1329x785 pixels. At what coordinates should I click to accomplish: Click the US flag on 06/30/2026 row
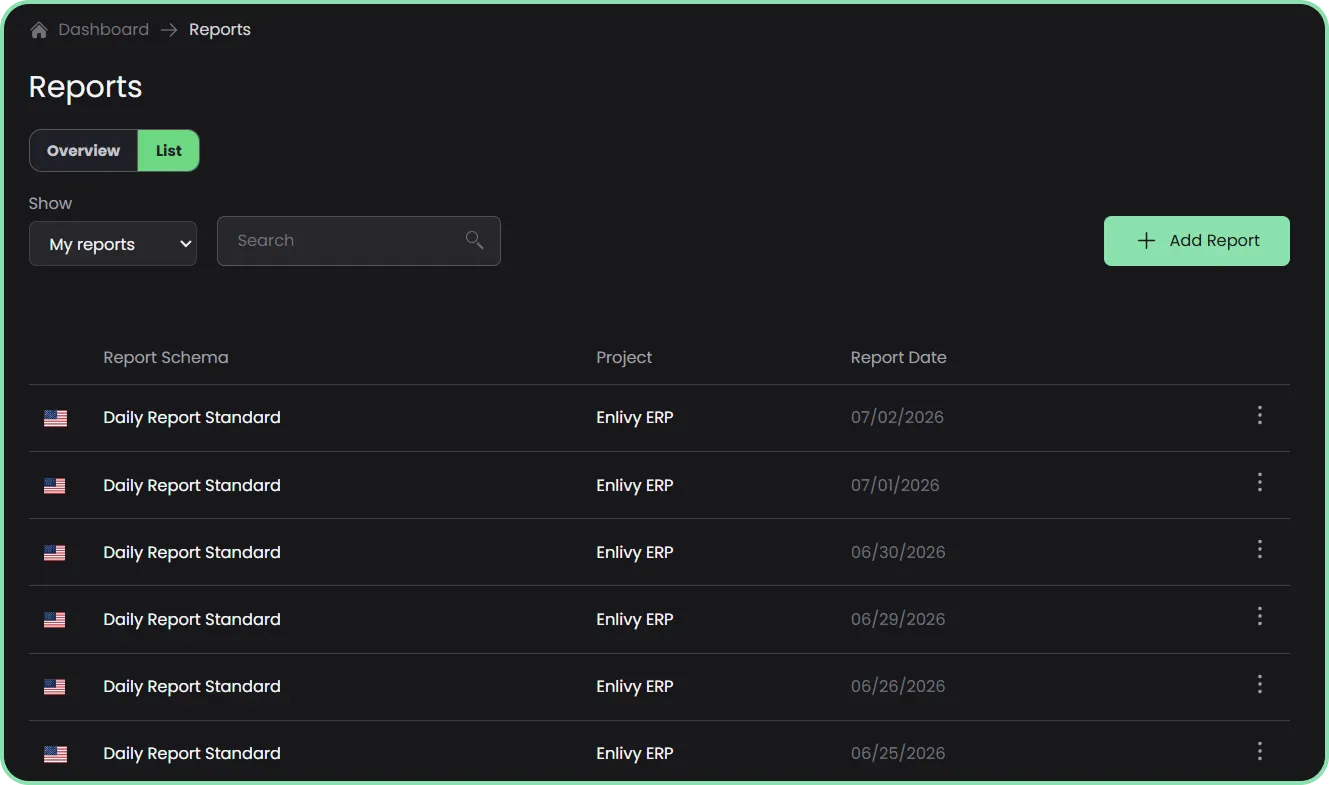pos(55,553)
